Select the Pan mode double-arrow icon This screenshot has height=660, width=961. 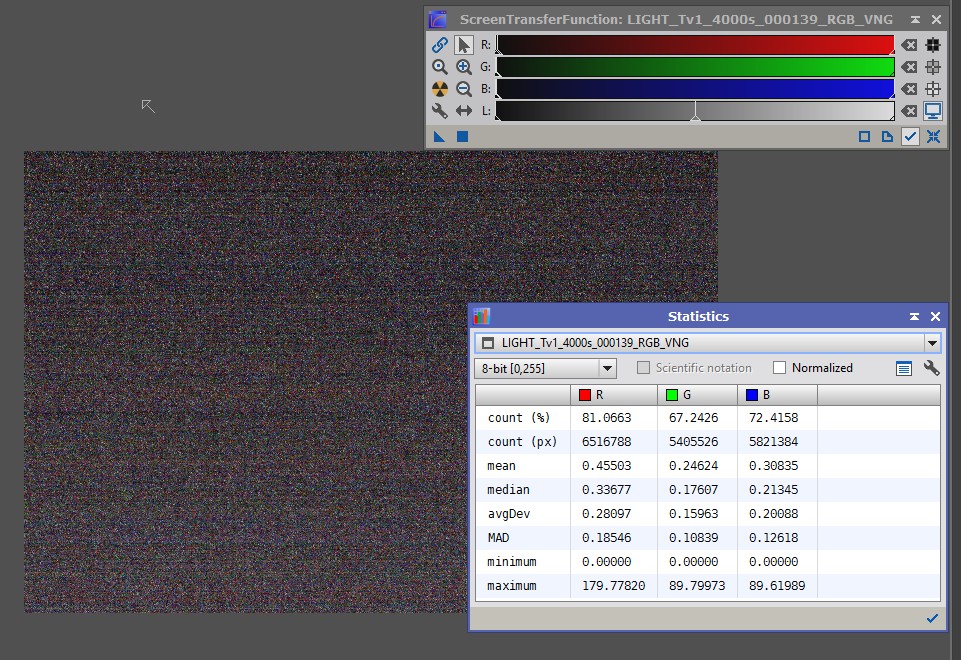pyautogui.click(x=464, y=111)
